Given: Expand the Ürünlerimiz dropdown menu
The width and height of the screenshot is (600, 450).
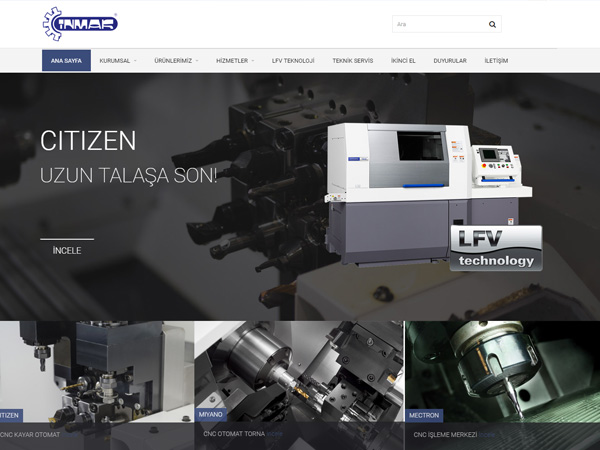Looking at the screenshot, I should 176,61.
